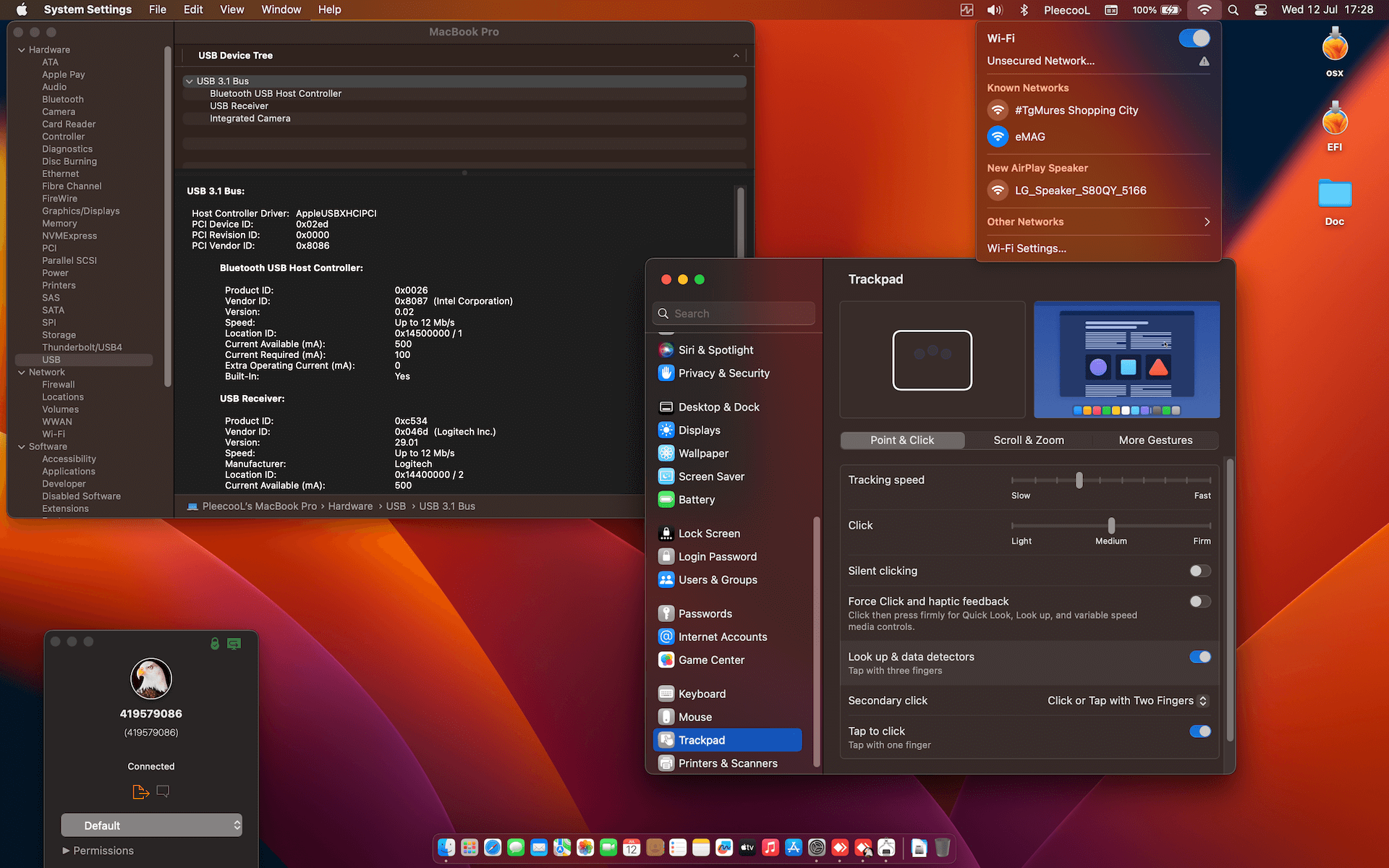Switch to Scroll & Zoom tab
The width and height of the screenshot is (1389, 868).
(x=1029, y=441)
